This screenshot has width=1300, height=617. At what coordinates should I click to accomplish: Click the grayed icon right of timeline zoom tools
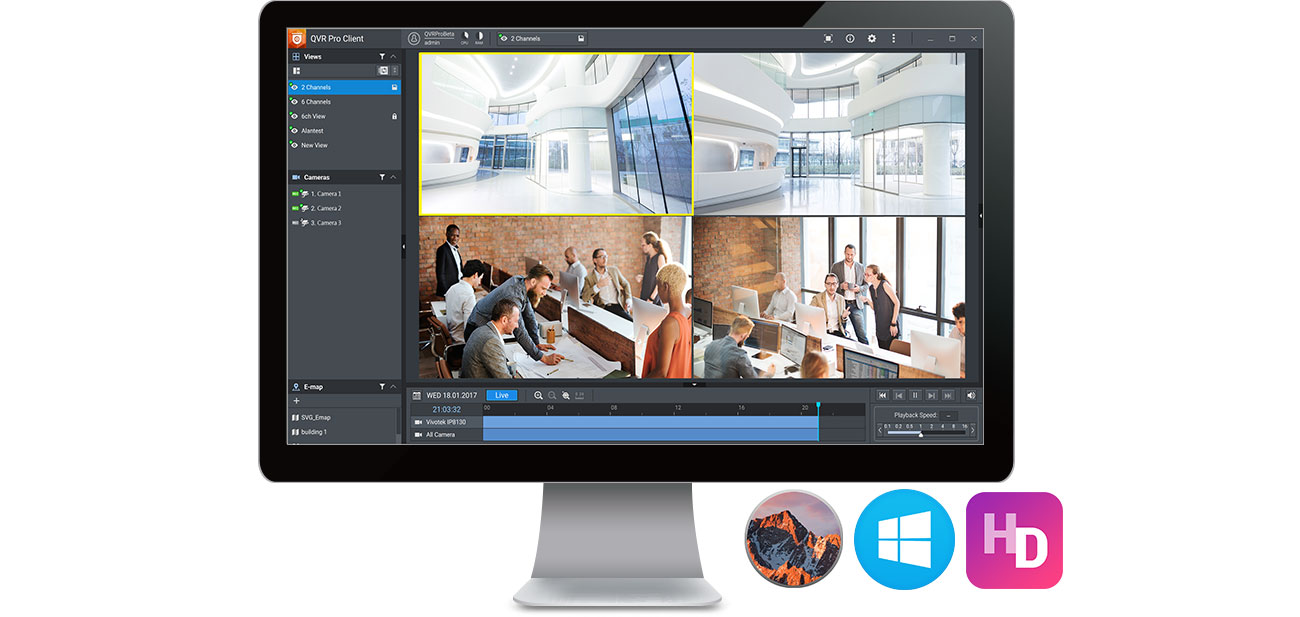click(x=580, y=395)
